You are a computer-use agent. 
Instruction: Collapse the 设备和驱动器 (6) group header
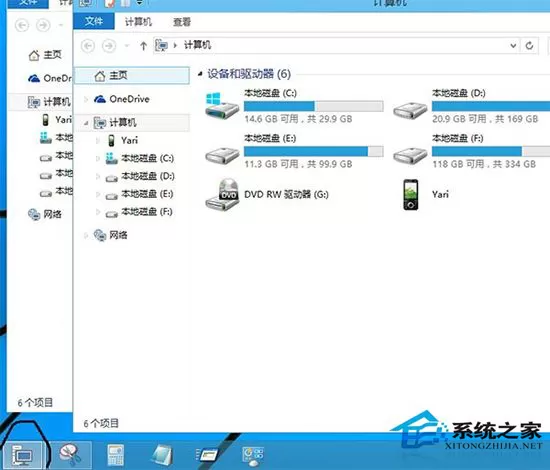click(x=200, y=74)
